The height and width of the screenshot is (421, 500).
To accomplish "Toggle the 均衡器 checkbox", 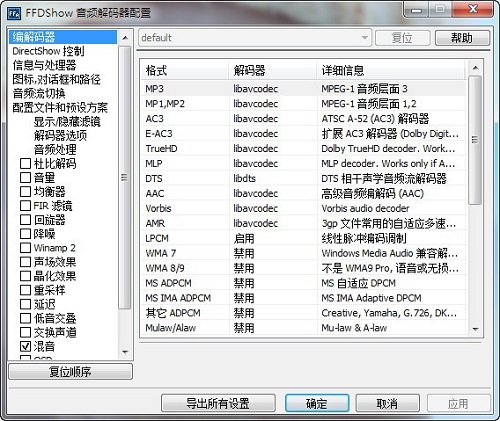I will coord(25,192).
